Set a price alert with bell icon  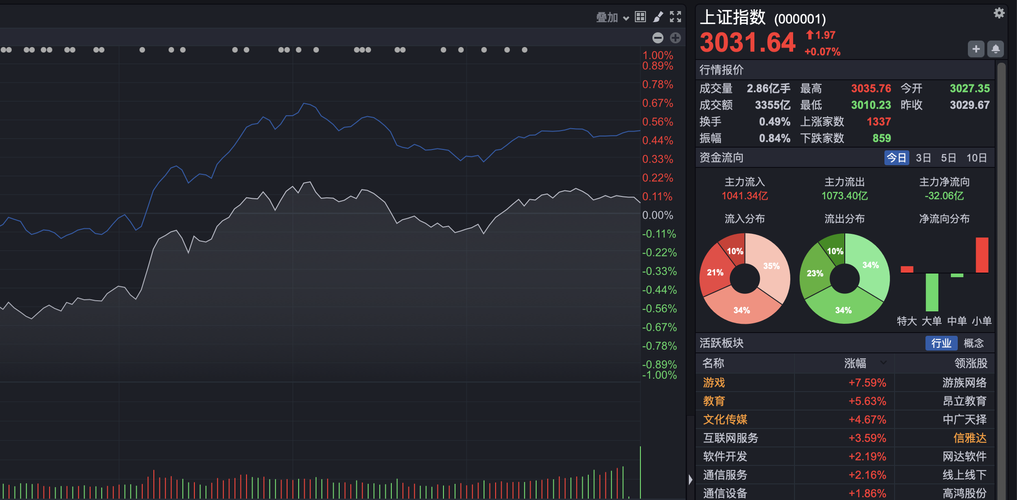[x=995, y=48]
